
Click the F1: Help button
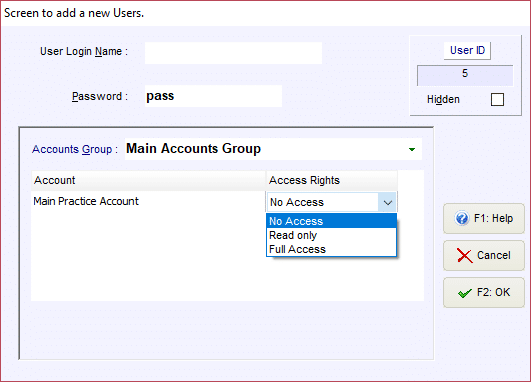point(484,218)
